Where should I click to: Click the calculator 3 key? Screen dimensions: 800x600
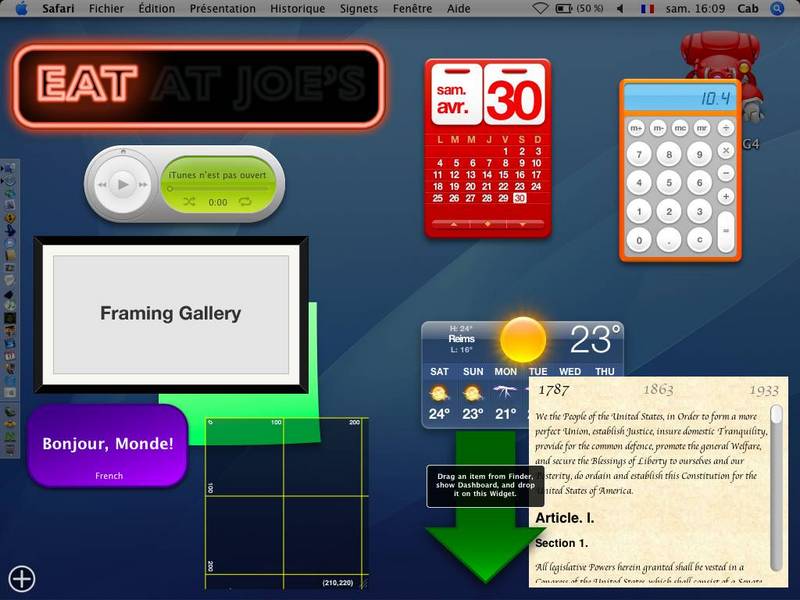(x=699, y=211)
